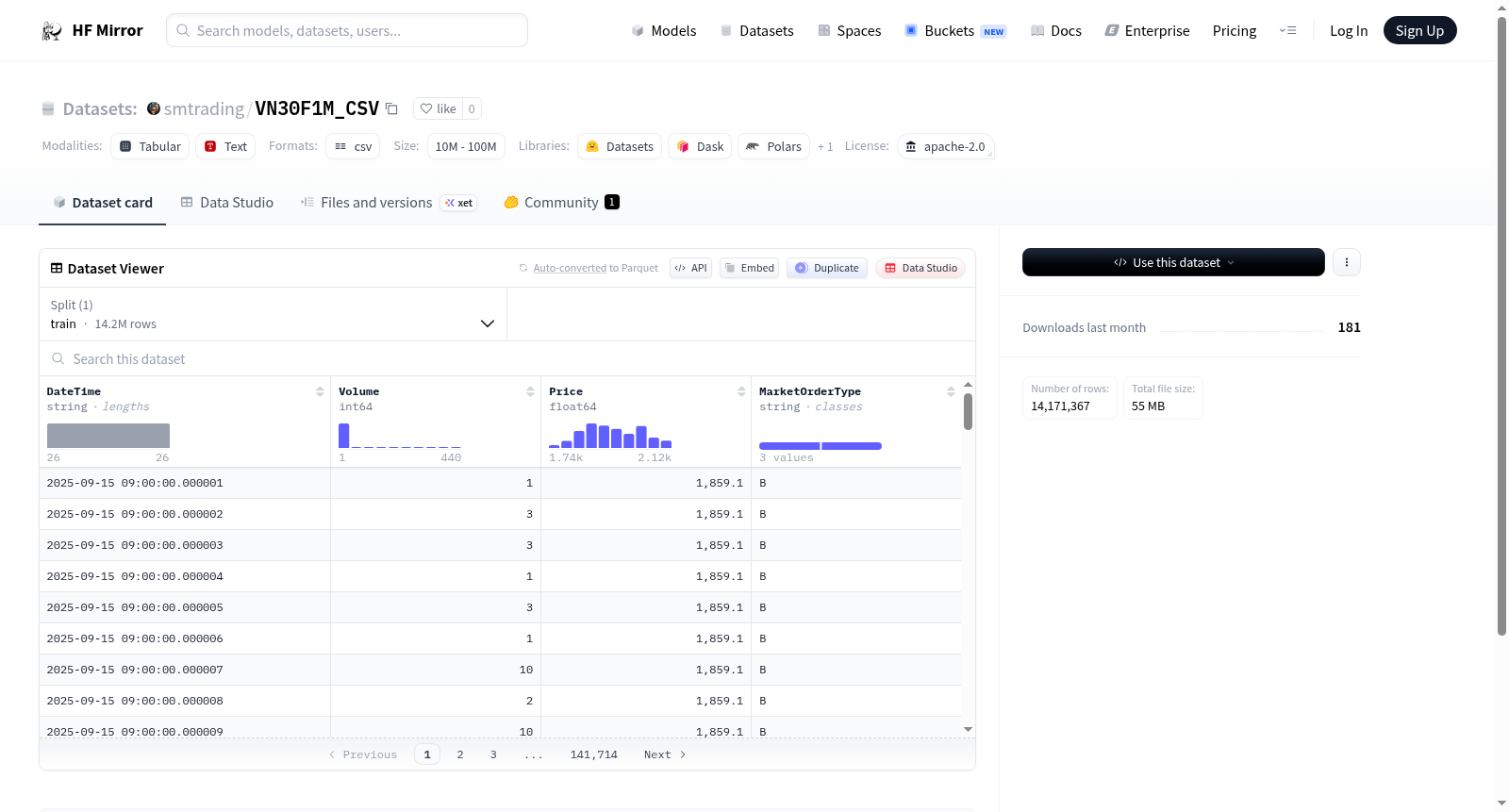Open the Pricing page
This screenshot has height=812, width=1509.
tap(1235, 31)
